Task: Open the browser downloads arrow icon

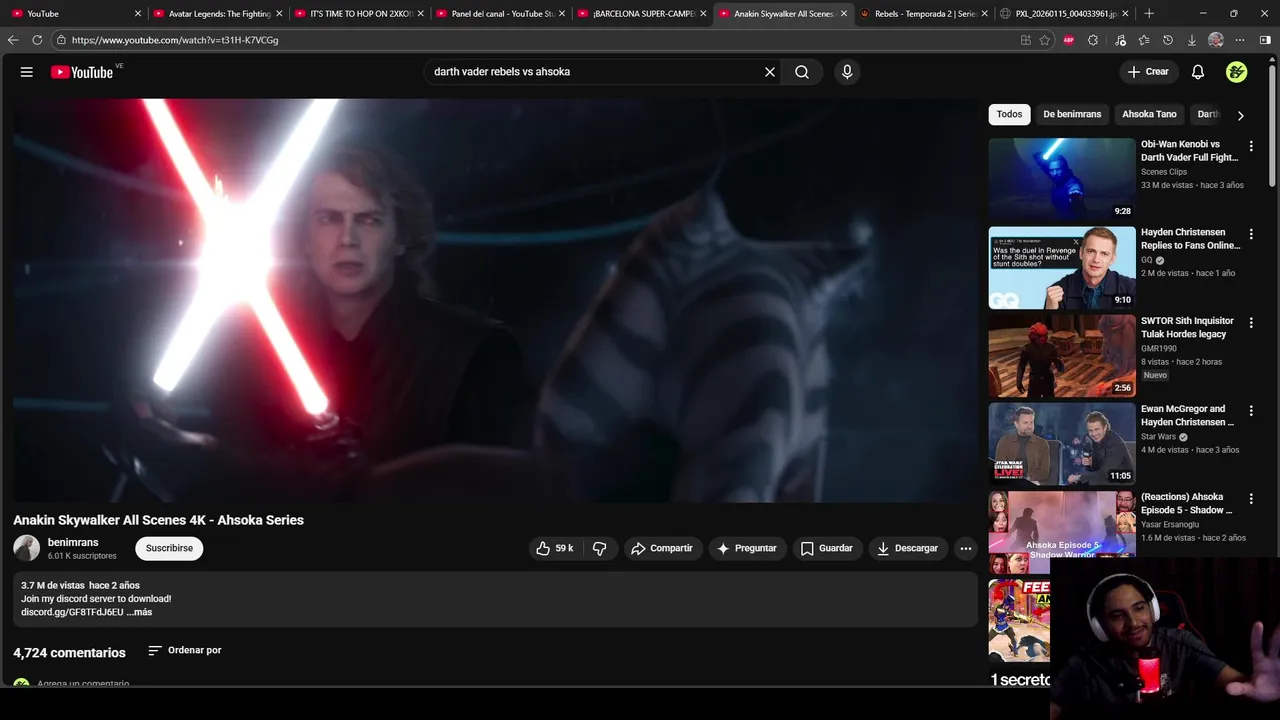Action: (x=1192, y=40)
